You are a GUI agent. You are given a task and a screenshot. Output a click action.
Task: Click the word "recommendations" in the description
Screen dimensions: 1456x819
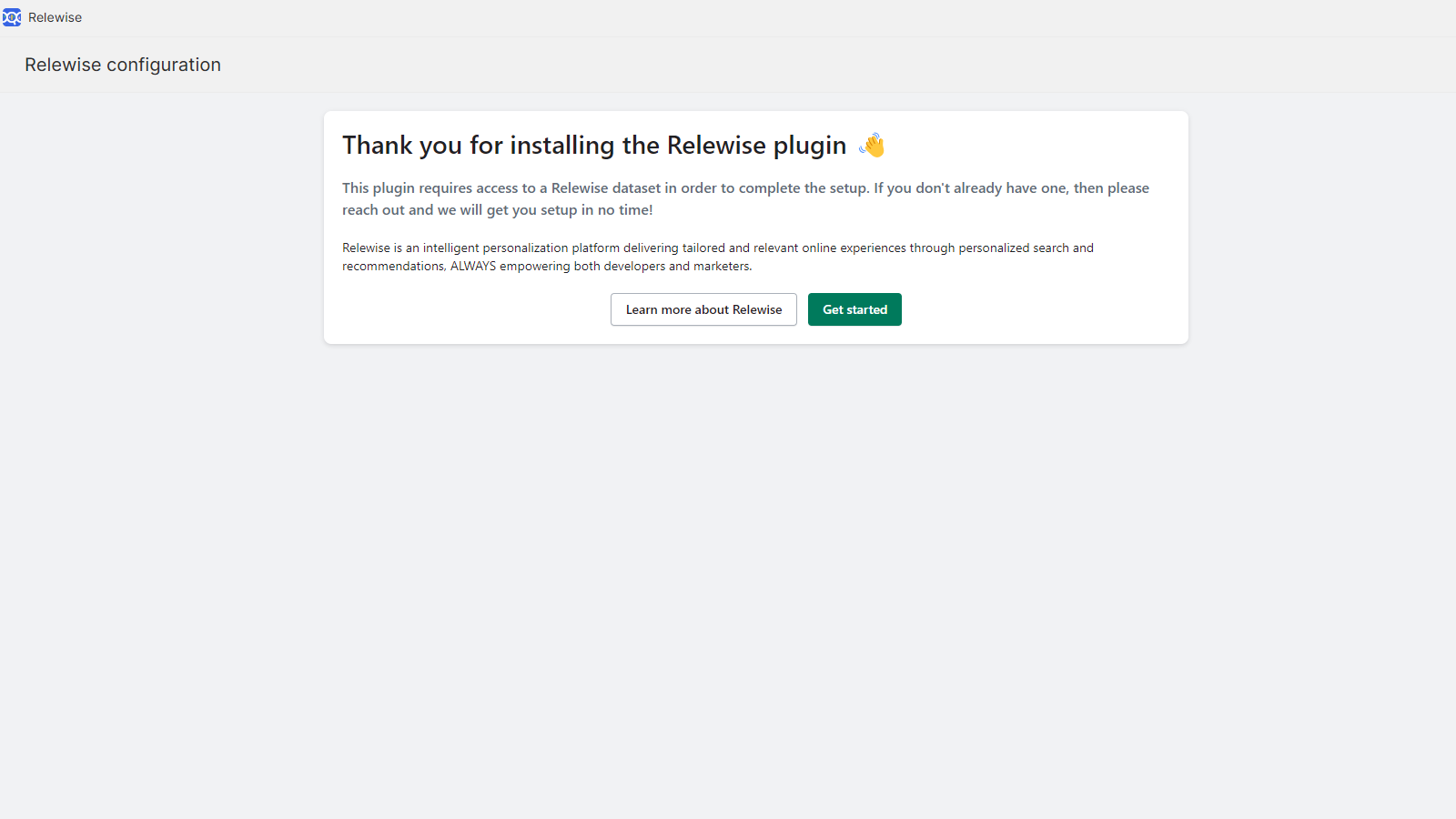(x=393, y=267)
